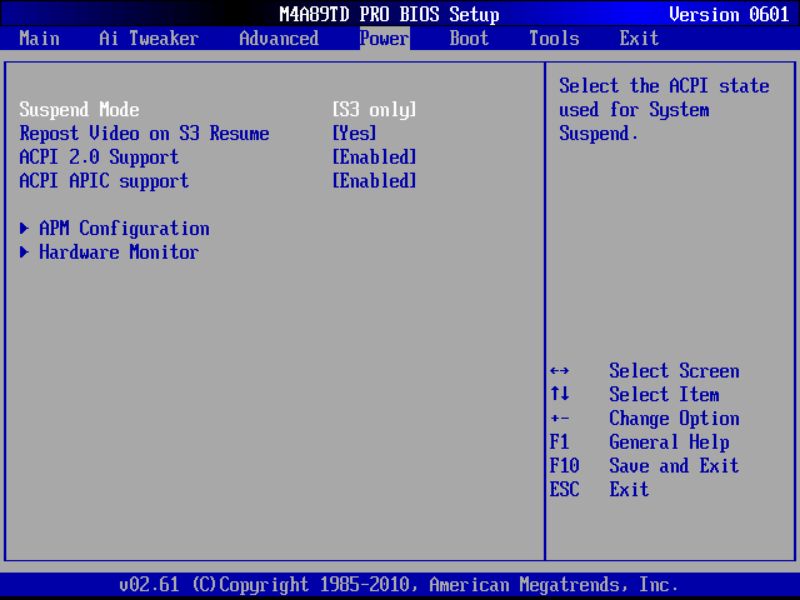Open the Tools tab
This screenshot has height=600, width=800.
[x=553, y=38]
